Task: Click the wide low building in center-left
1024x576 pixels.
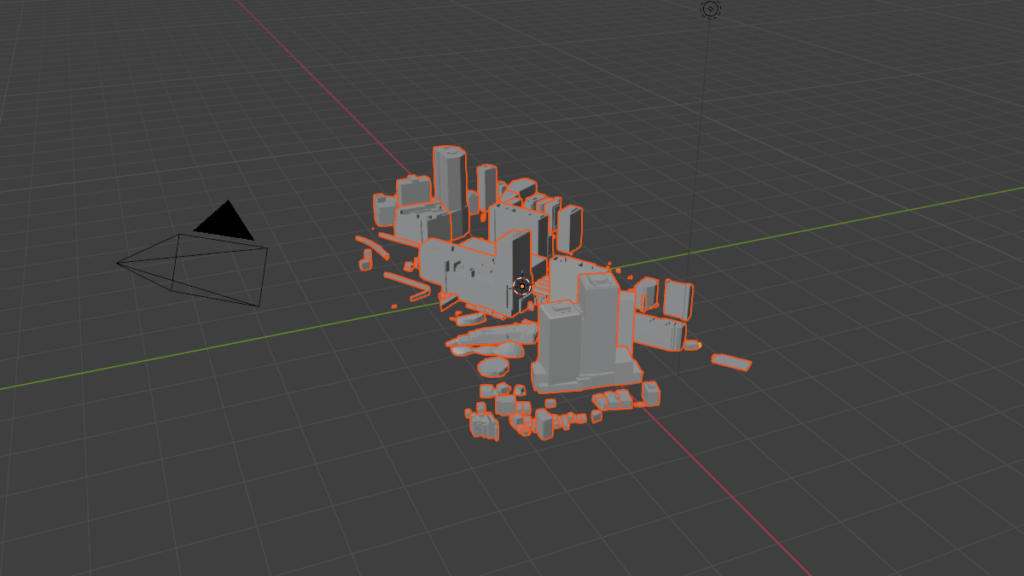Action: click(458, 266)
